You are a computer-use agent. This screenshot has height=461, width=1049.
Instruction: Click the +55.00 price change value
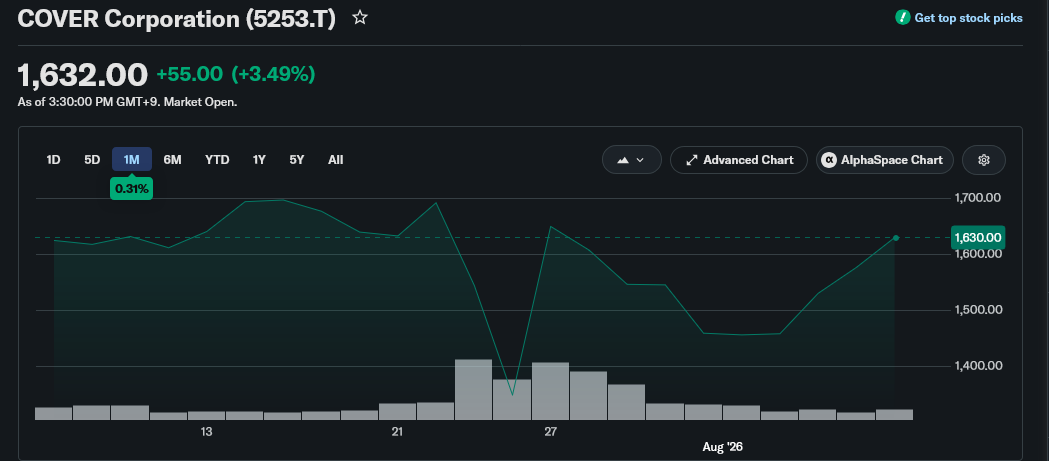189,74
